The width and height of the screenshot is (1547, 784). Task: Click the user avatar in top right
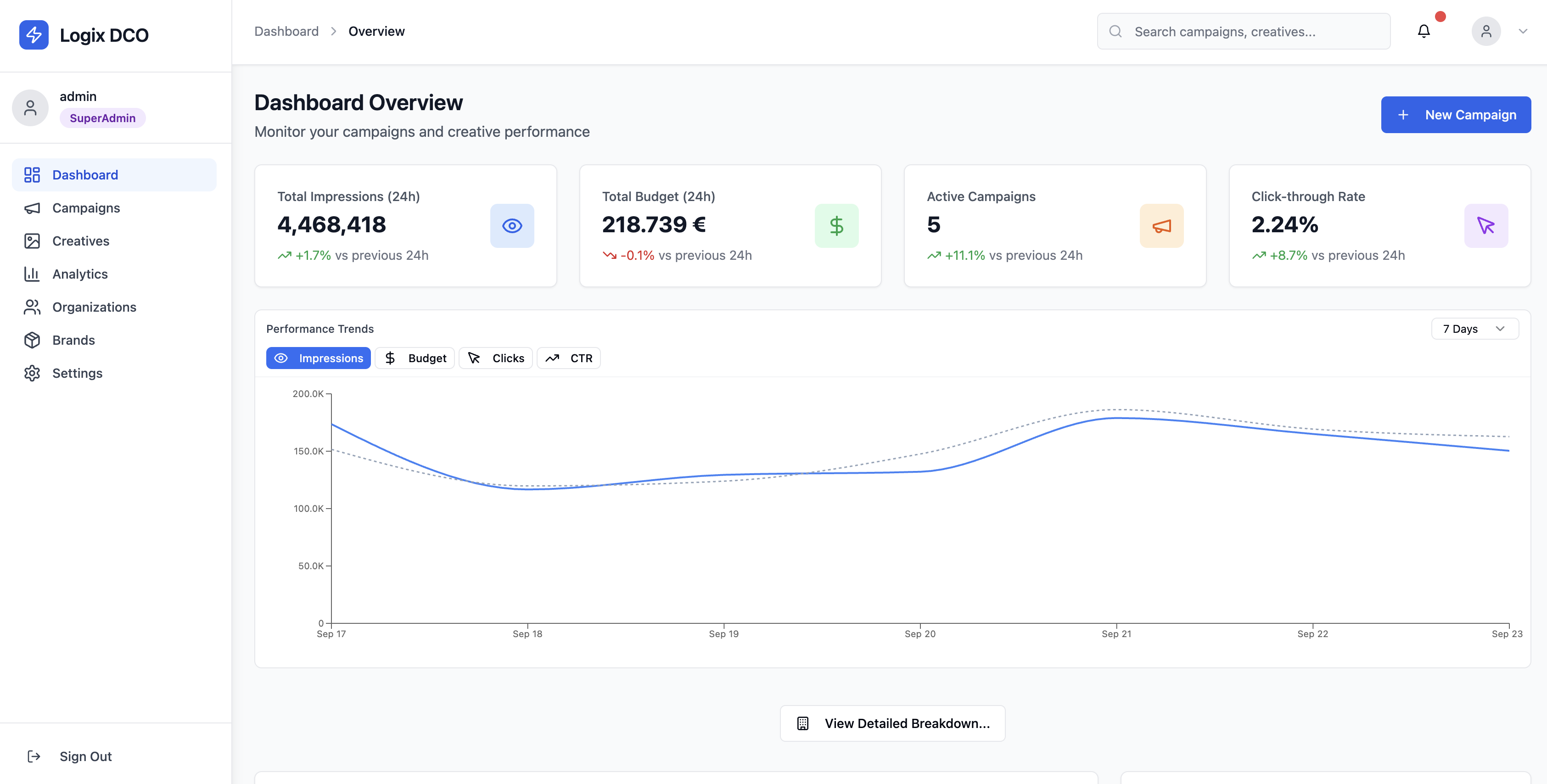click(1486, 31)
